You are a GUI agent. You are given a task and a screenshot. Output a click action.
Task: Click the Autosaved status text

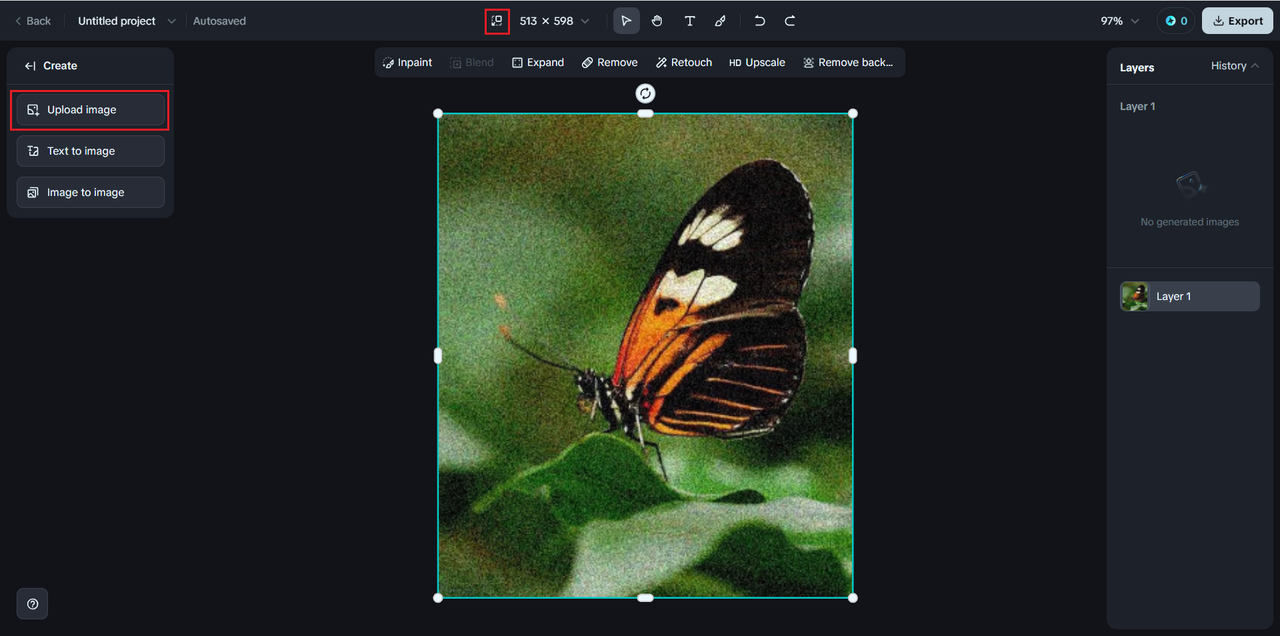[x=219, y=21]
